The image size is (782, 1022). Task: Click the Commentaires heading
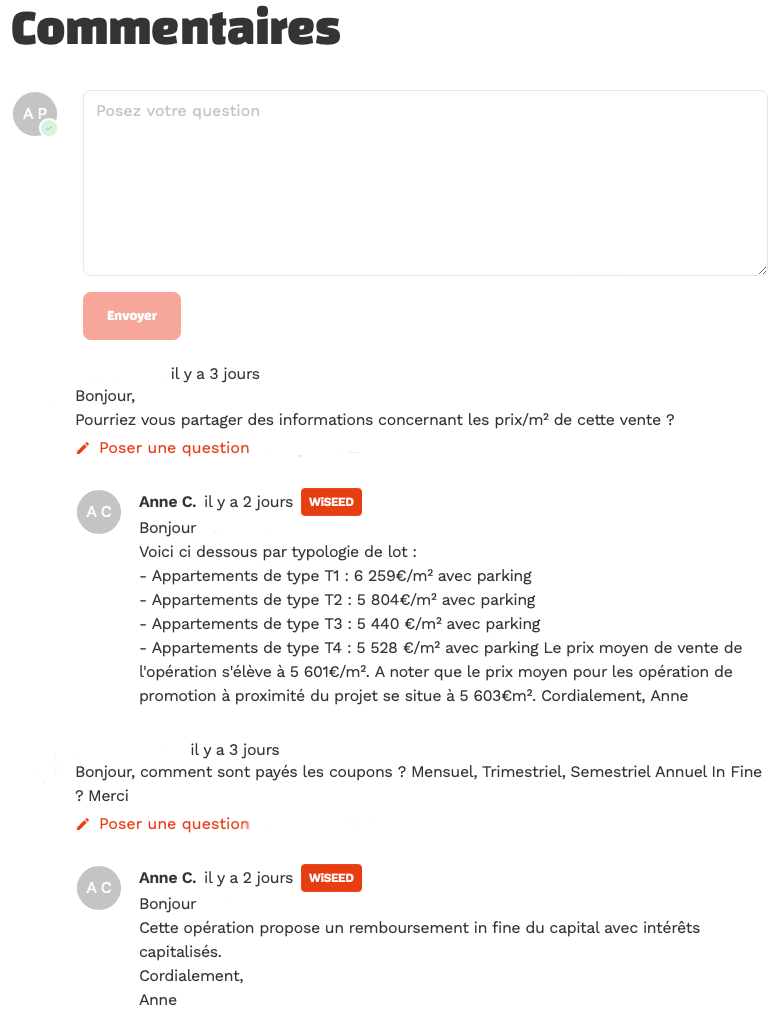176,28
